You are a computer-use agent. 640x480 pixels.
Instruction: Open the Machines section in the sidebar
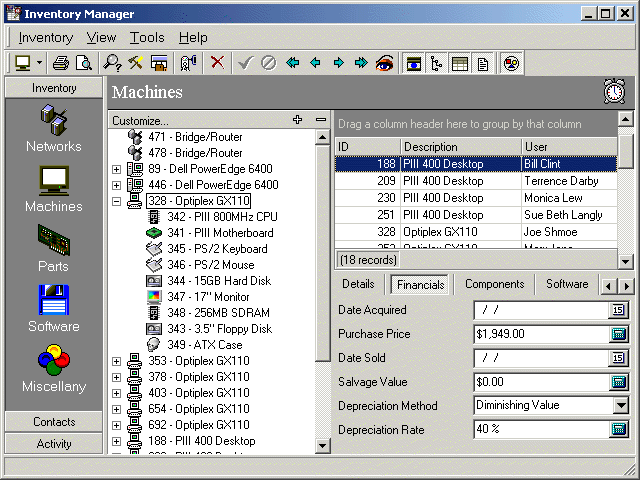53,189
